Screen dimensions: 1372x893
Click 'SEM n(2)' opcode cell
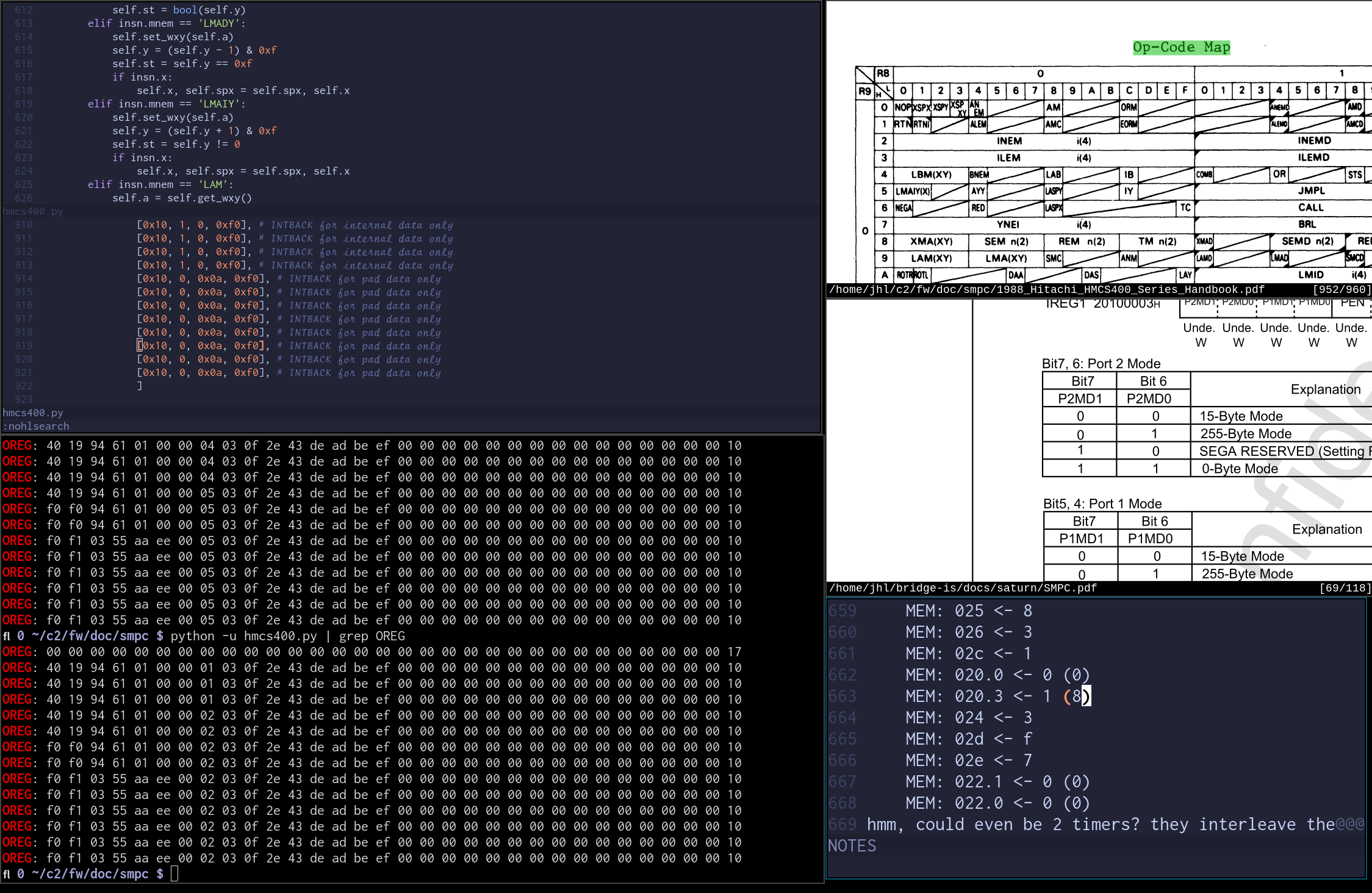tap(1006, 241)
